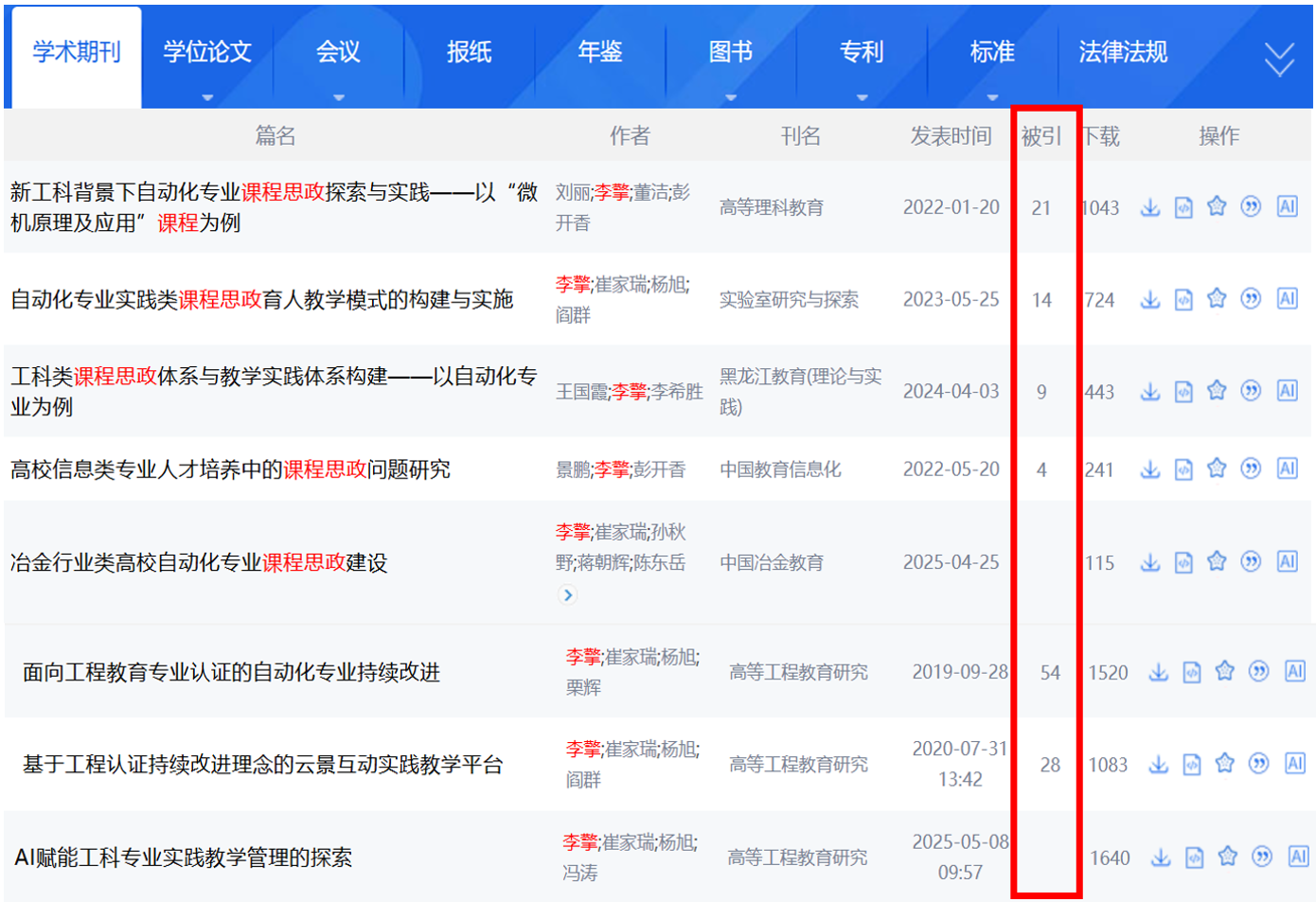The image size is (1316, 902).
Task: Open AI tool on the first search result
Action: coord(1288,206)
